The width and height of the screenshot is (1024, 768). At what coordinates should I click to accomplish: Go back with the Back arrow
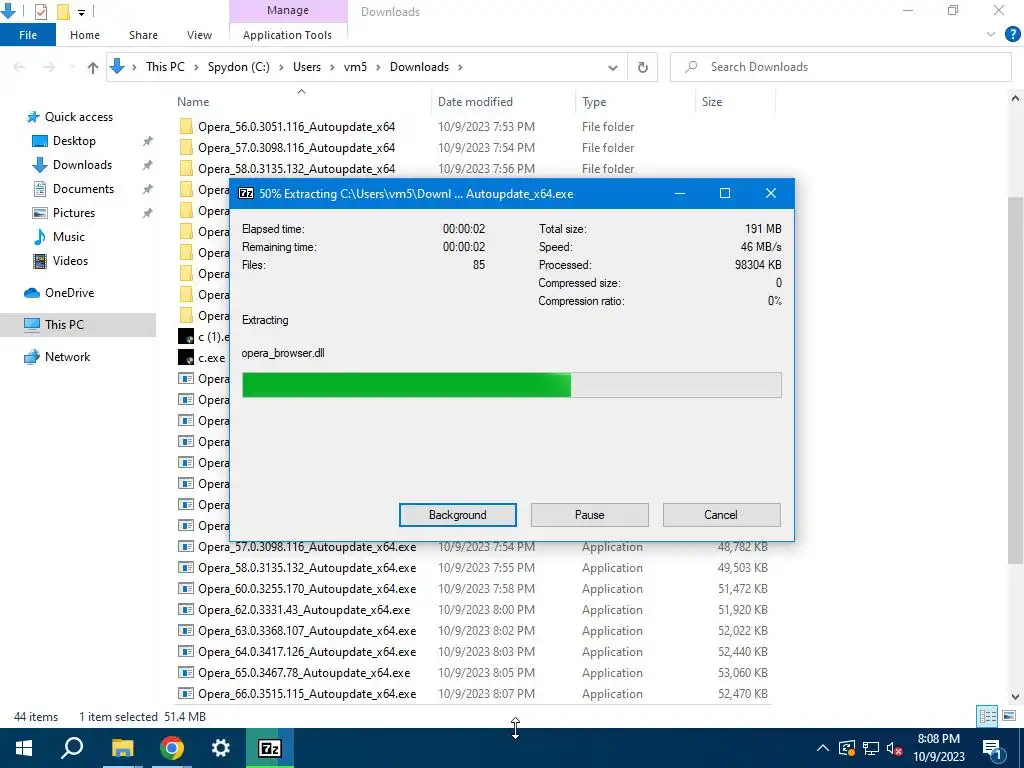(19, 67)
